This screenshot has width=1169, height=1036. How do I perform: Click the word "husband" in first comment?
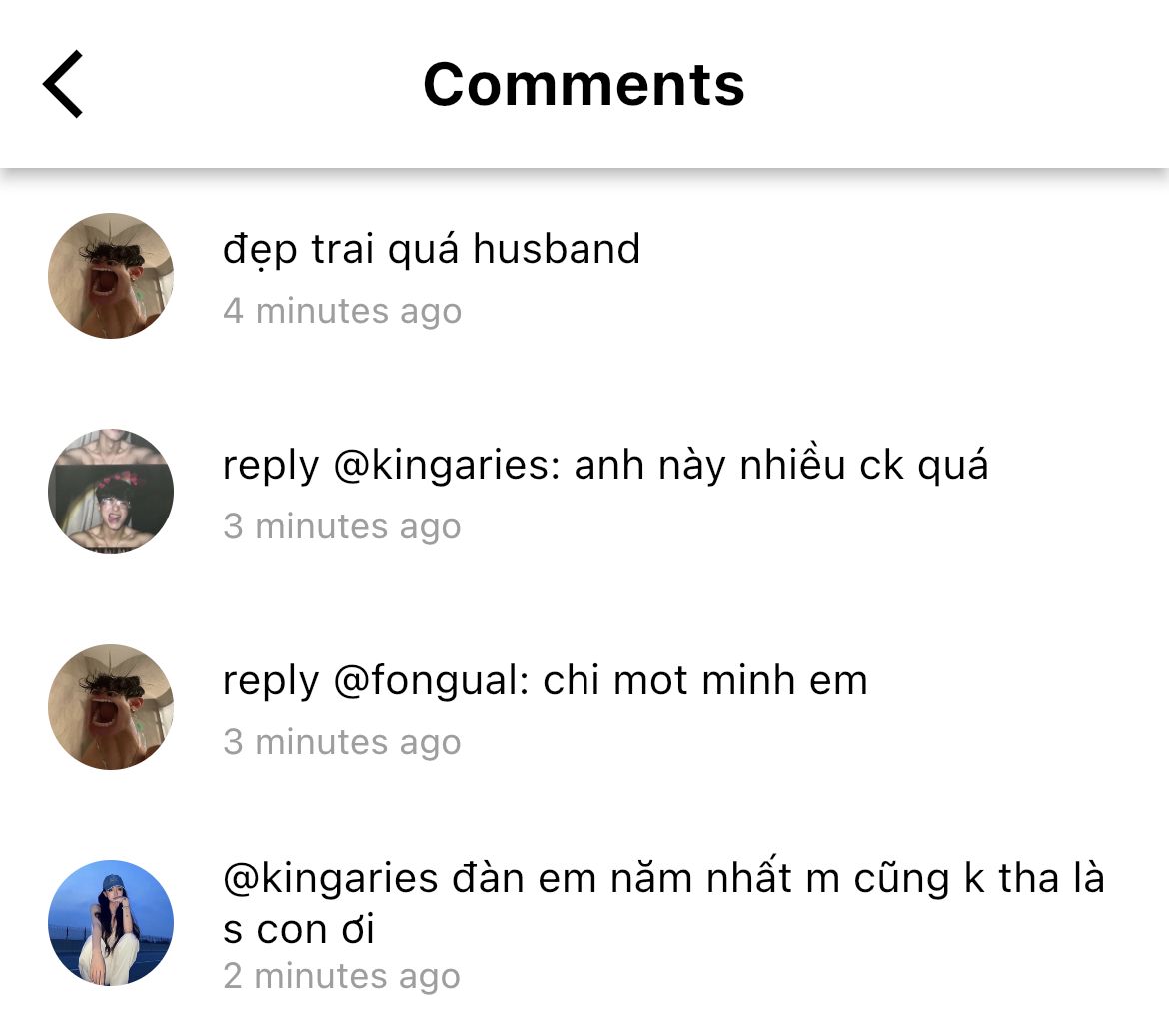(x=556, y=249)
